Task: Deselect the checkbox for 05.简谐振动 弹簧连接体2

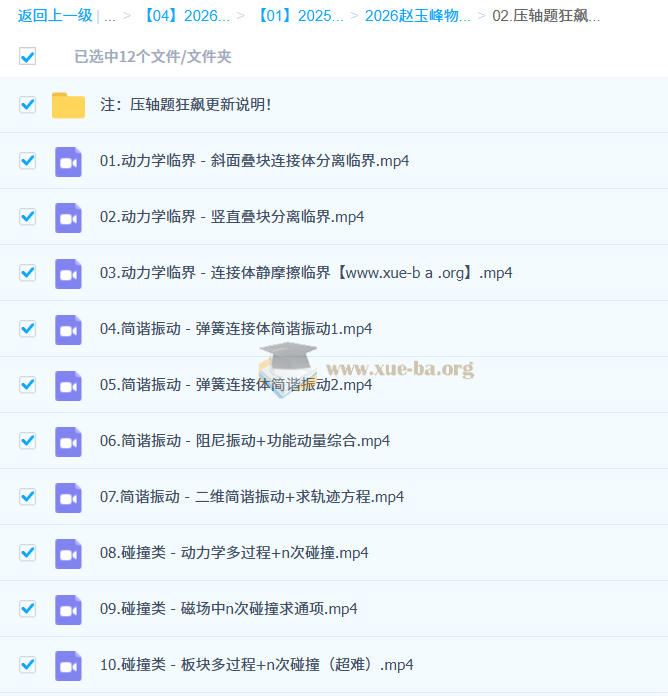Action: pyautogui.click(x=27, y=385)
